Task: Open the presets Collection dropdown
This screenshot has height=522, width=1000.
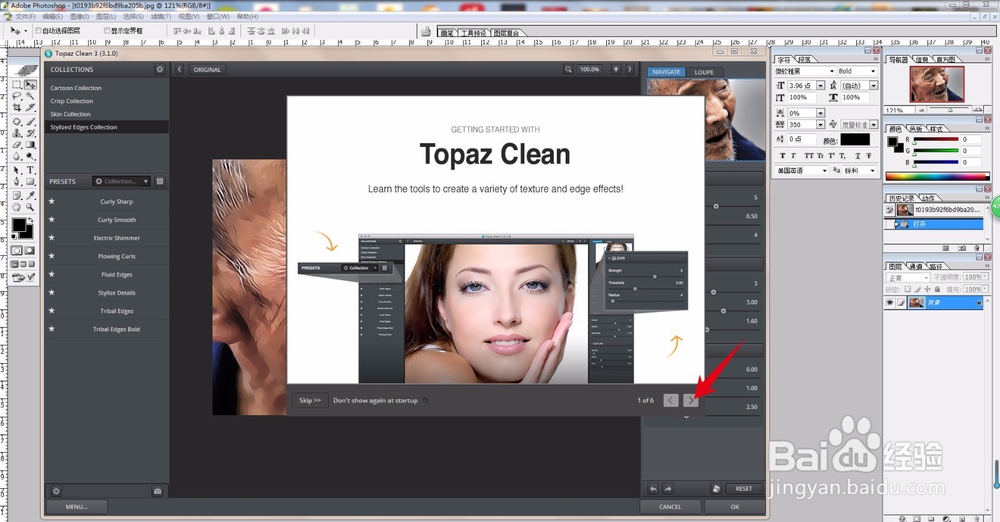Action: tap(121, 181)
